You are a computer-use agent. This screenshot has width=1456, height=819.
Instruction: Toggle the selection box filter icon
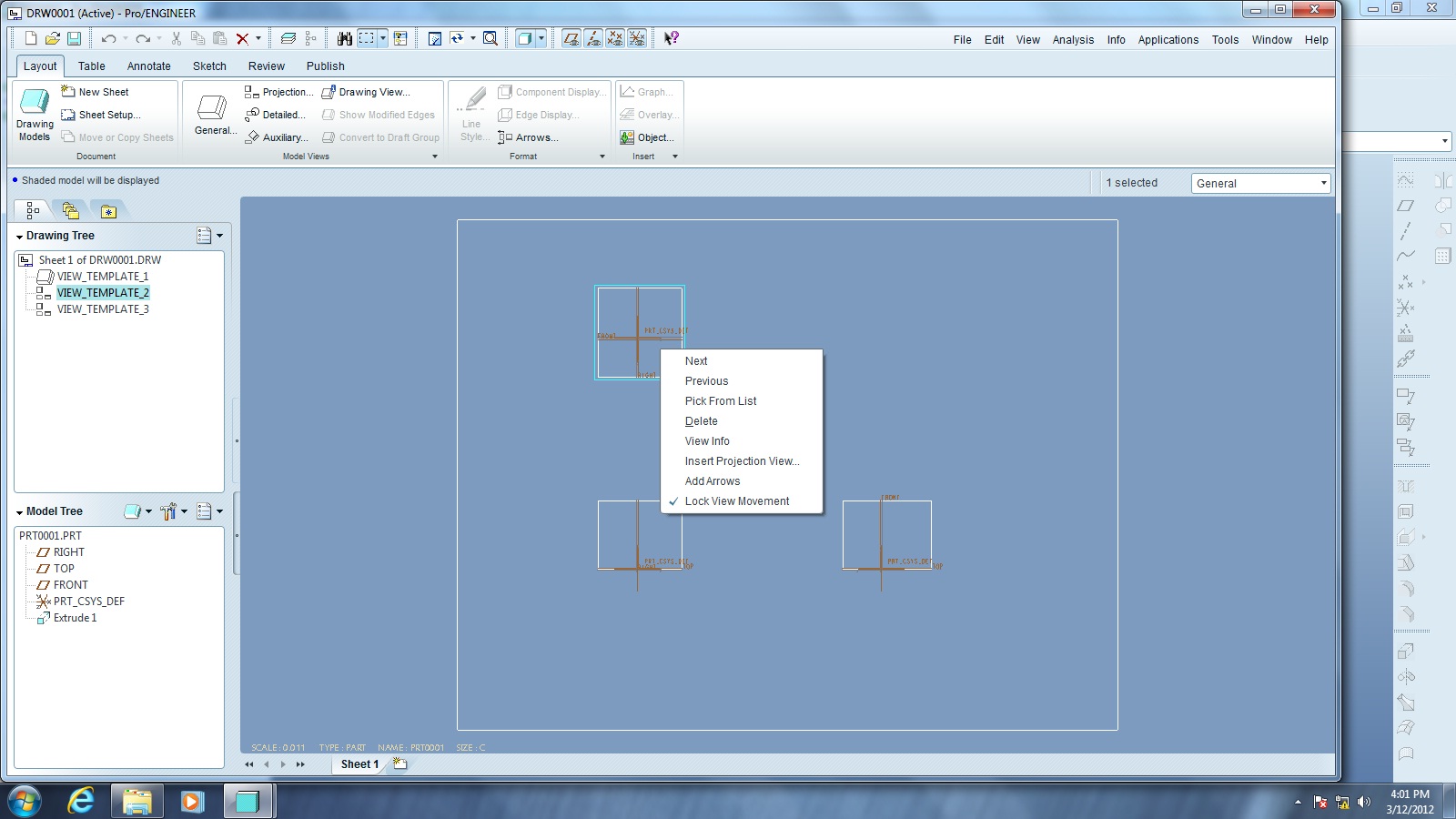coord(367,38)
